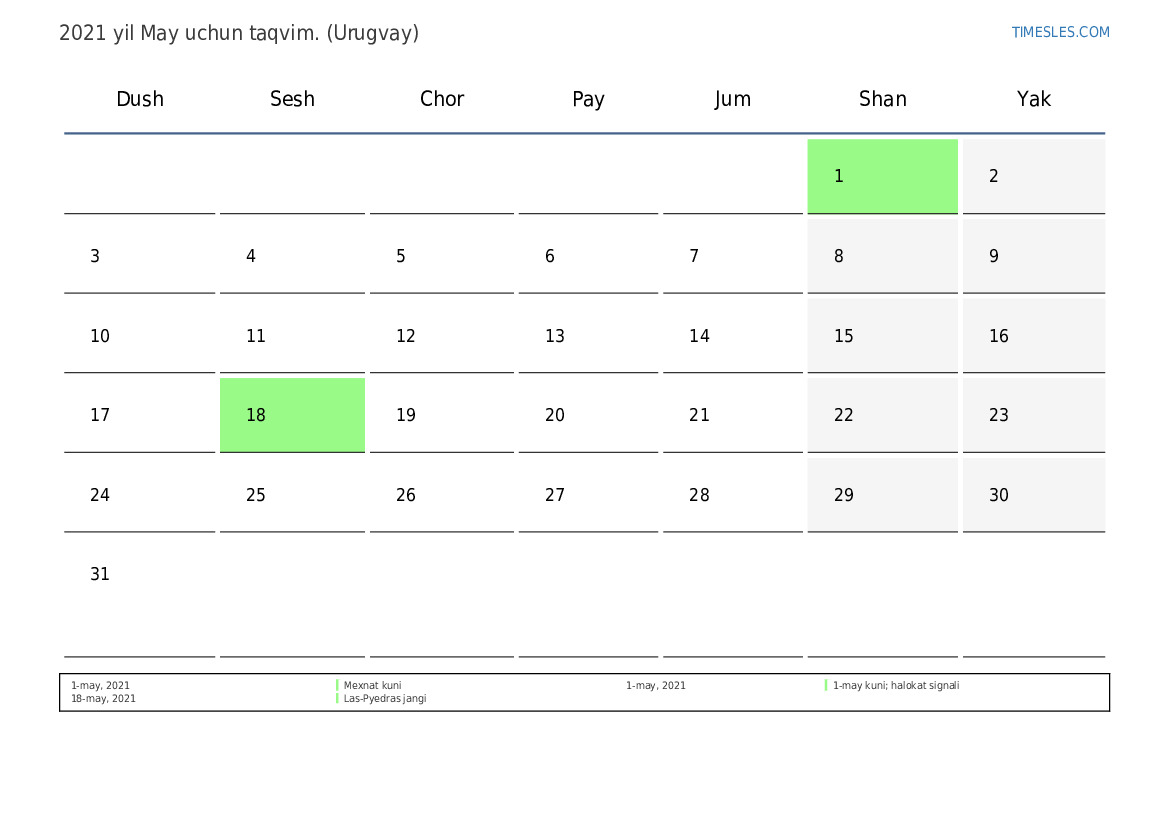Select day 3 in the calendar

[139, 256]
